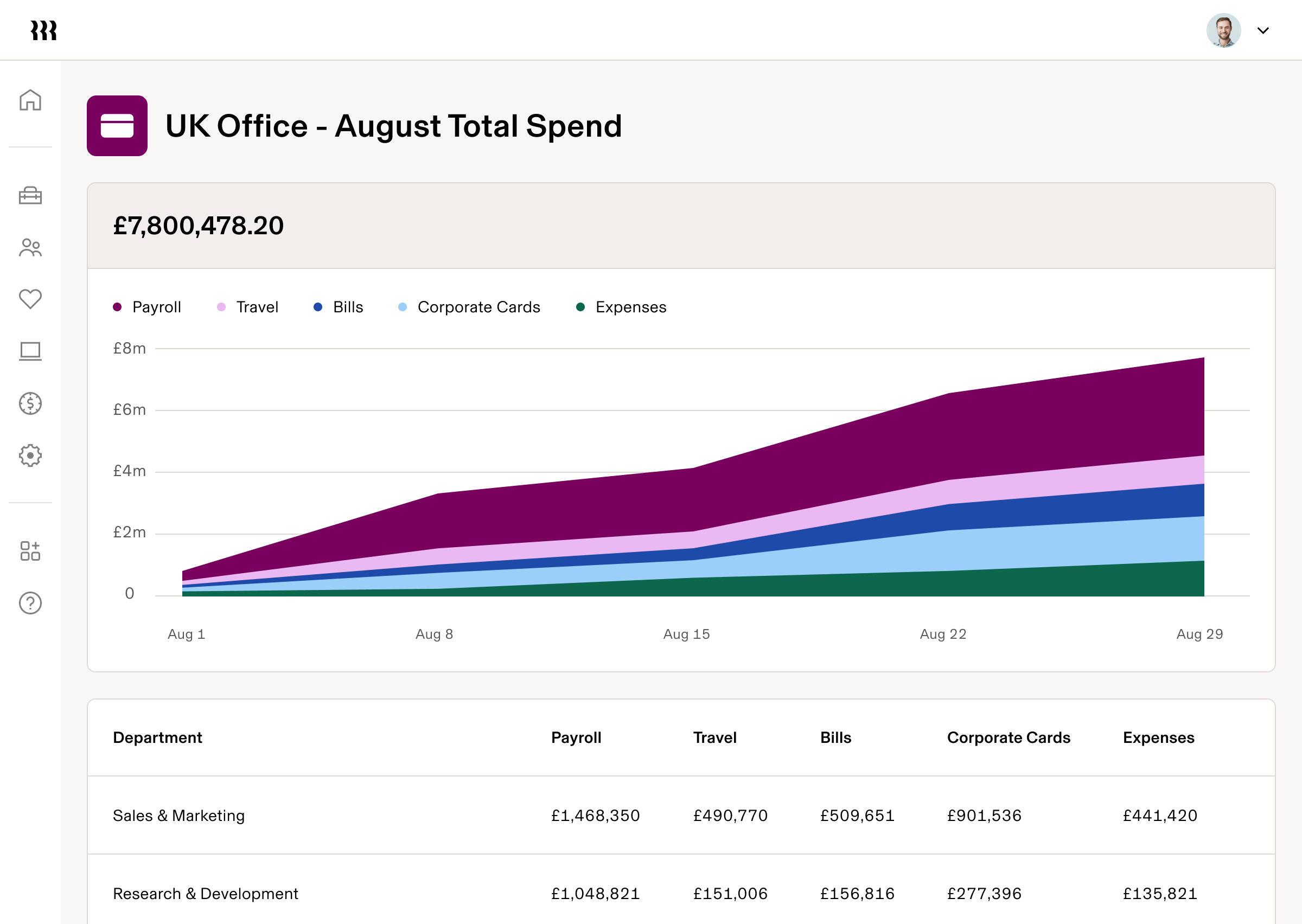
Task: Open the dollar (finance) sidebar icon
Action: tap(30, 403)
